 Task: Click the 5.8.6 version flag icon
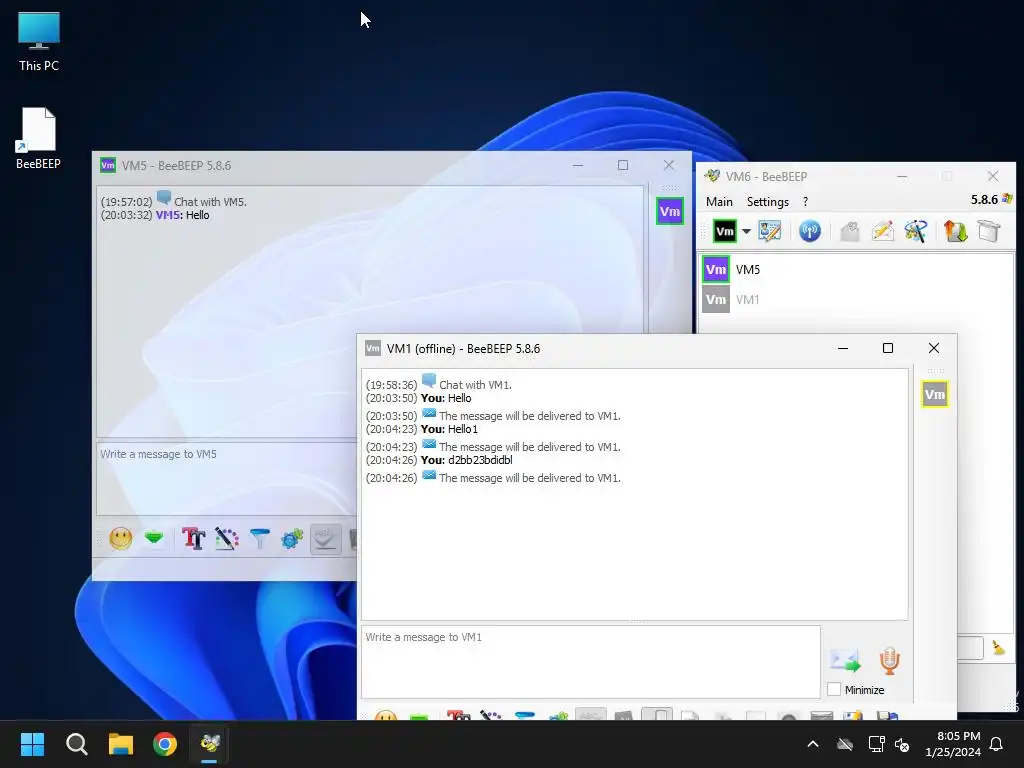(x=1006, y=199)
